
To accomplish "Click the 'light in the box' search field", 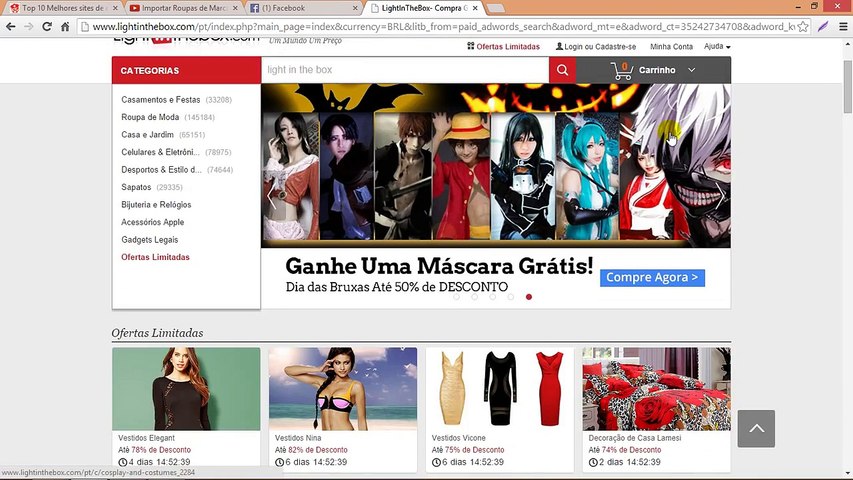I will point(405,70).
